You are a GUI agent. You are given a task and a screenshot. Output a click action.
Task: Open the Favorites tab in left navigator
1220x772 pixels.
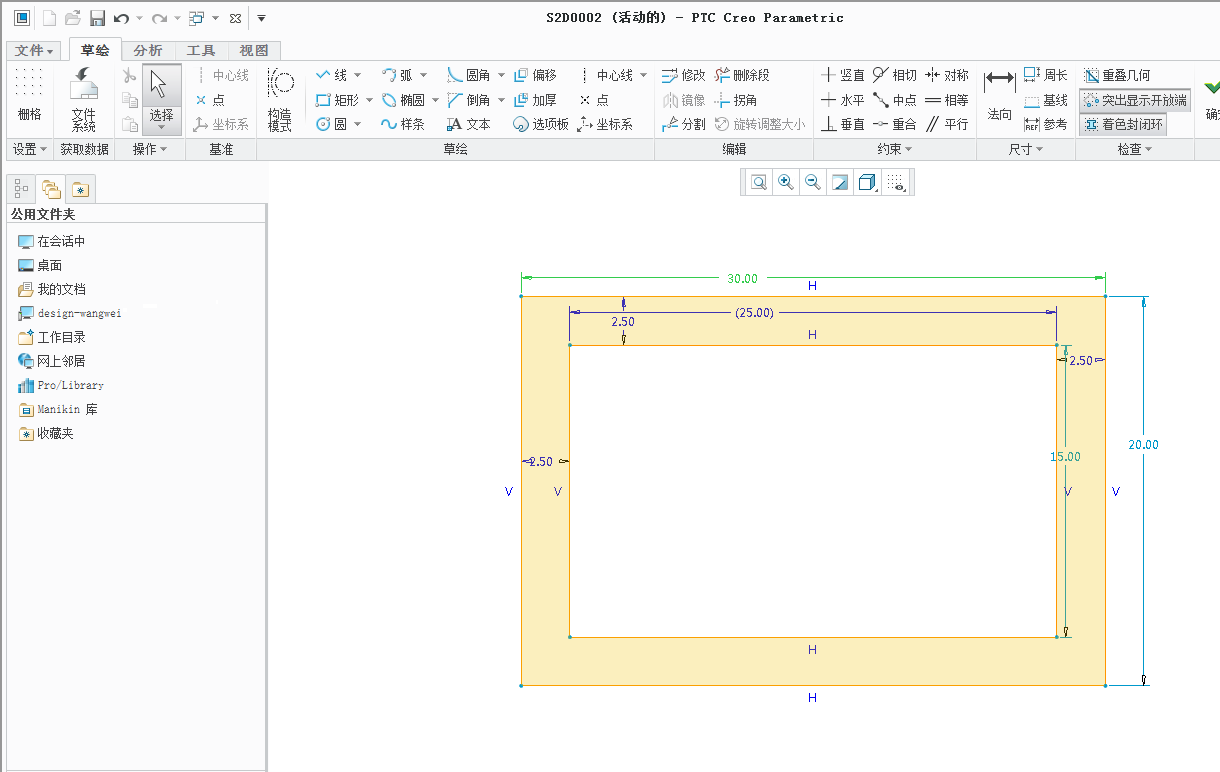click(80, 189)
